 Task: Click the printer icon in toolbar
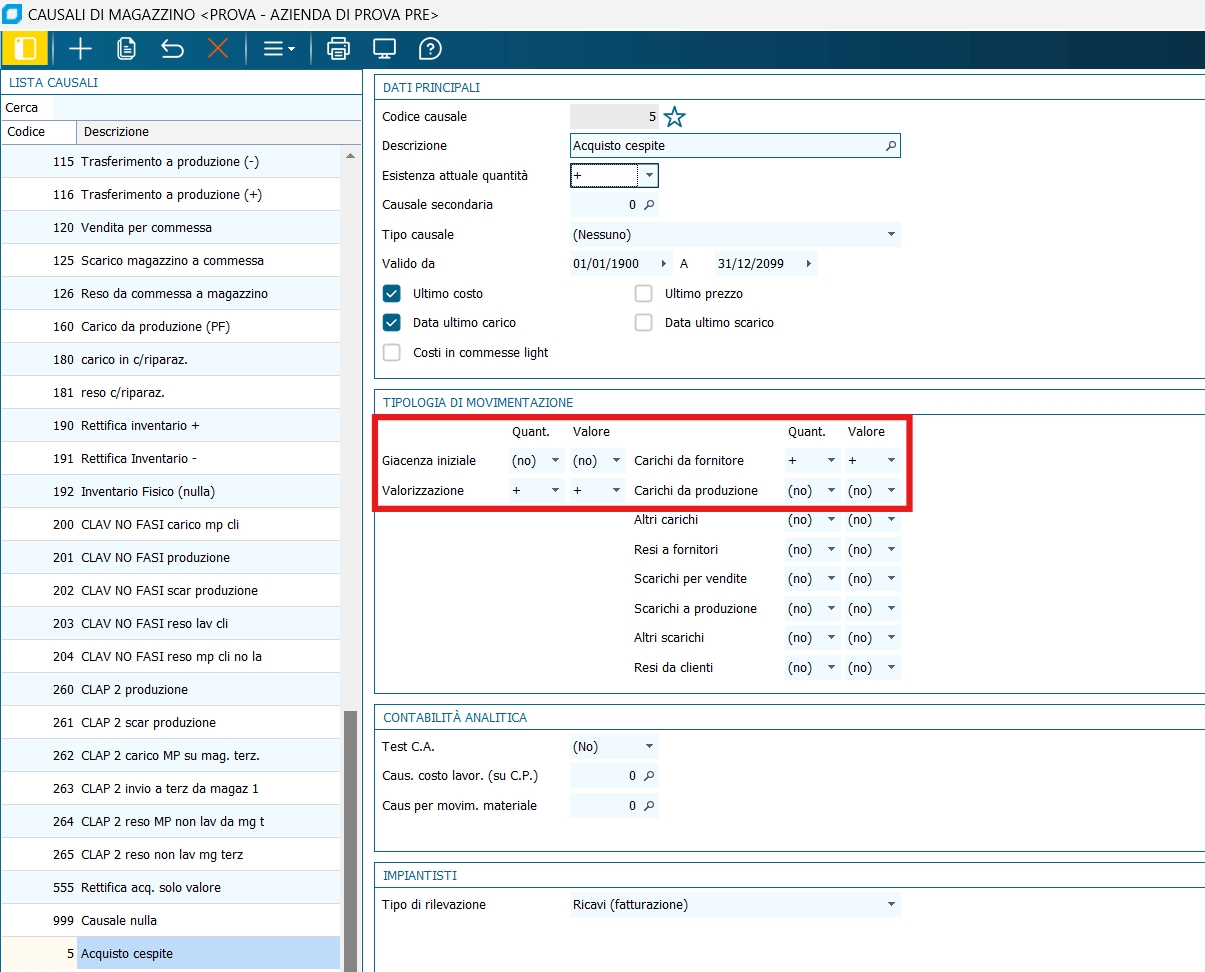point(339,49)
